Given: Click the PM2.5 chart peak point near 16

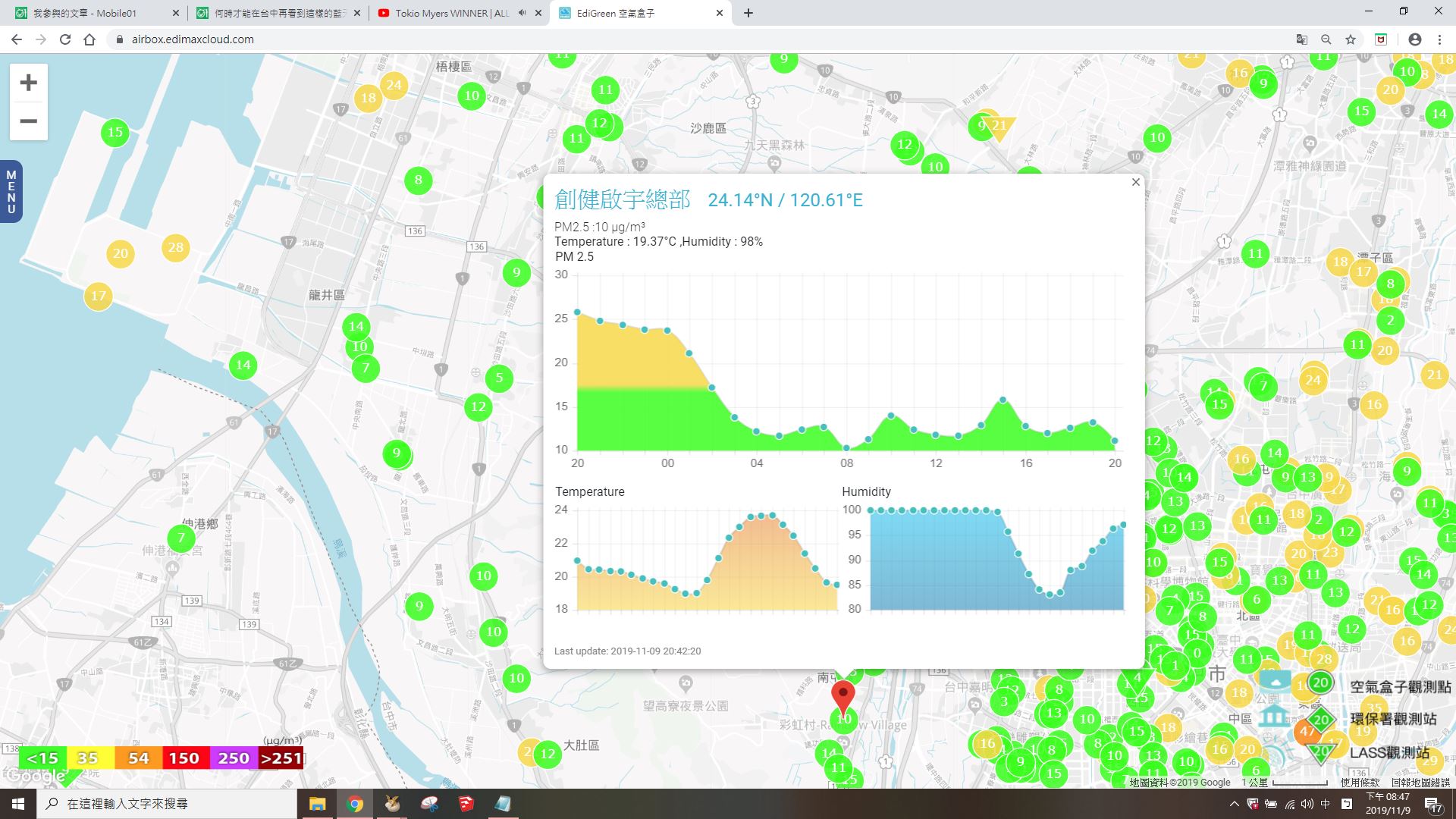Looking at the screenshot, I should coord(1003,400).
